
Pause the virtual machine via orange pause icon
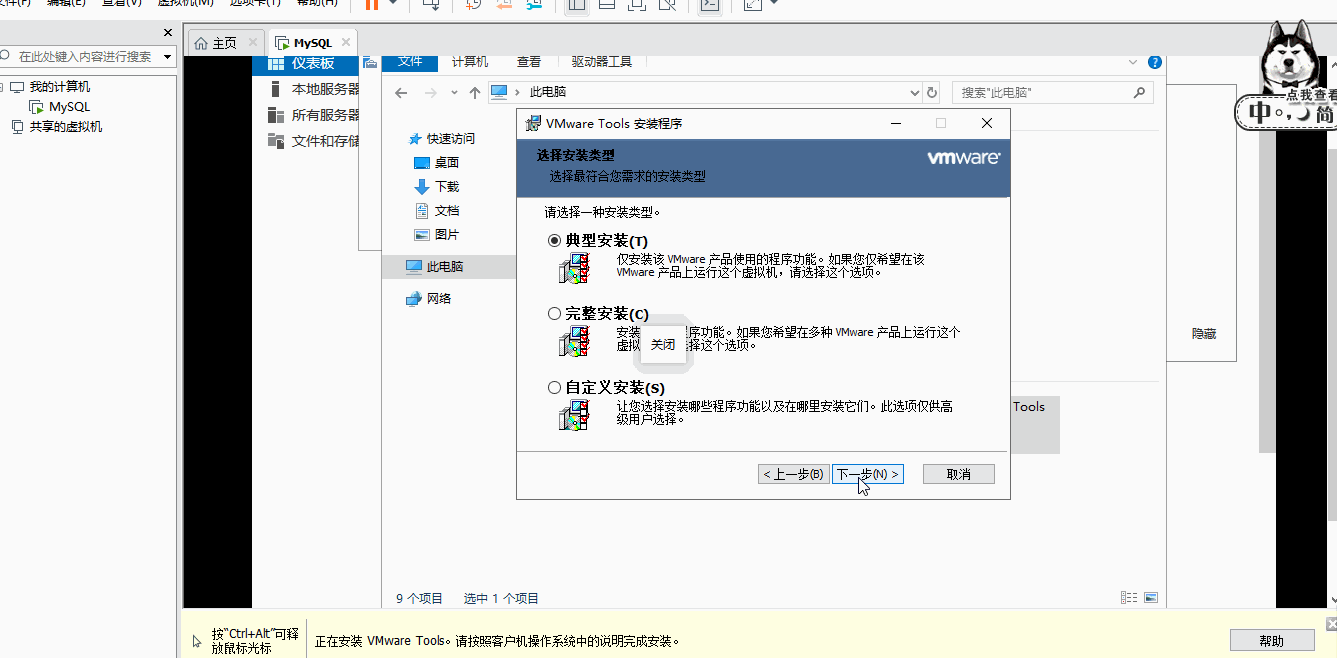point(371,4)
